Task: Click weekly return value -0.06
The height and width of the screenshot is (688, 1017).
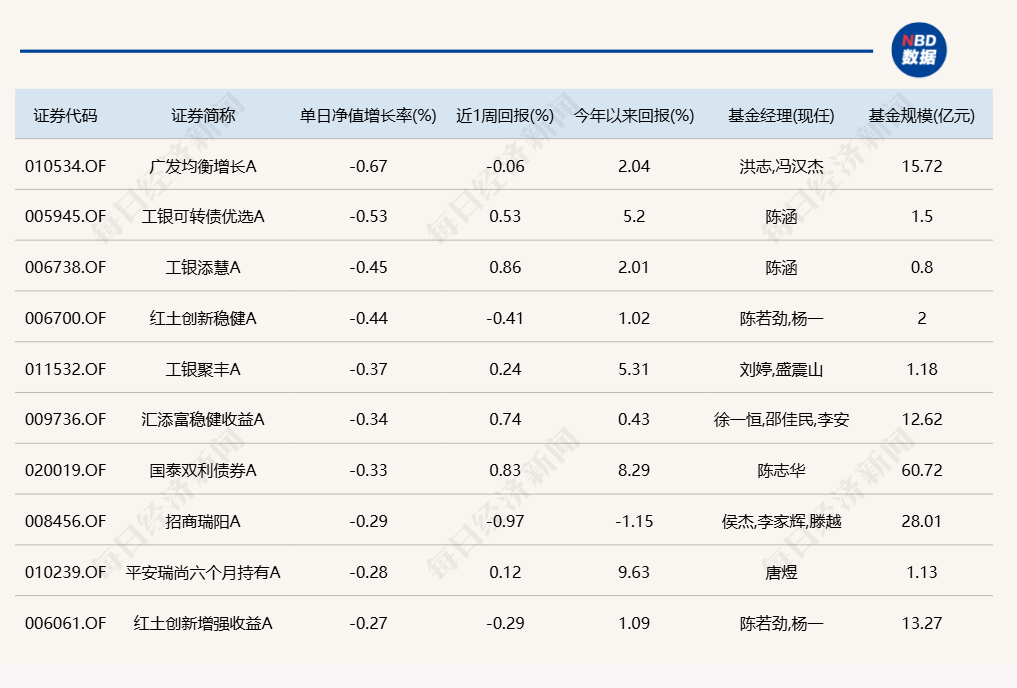Action: [x=505, y=166]
